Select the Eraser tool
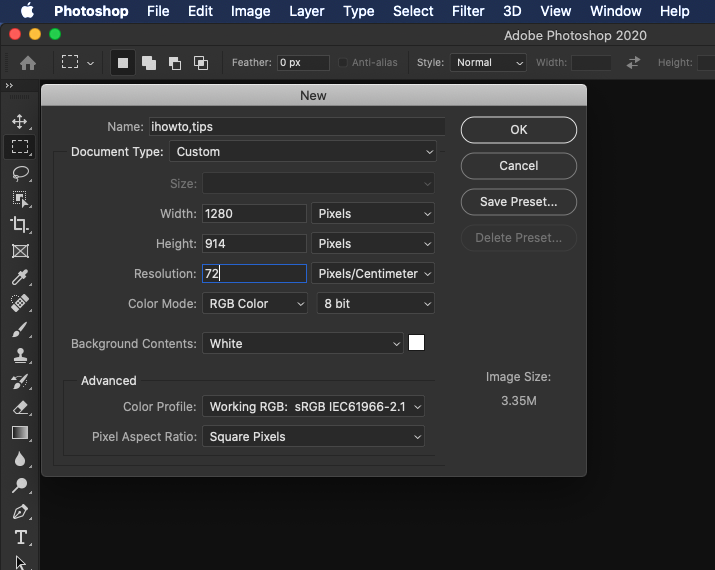715x570 pixels. point(19,407)
